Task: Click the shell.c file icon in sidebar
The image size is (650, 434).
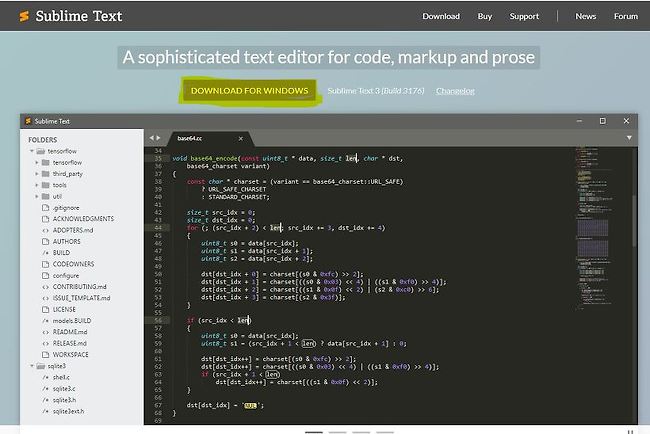Action: tap(46, 377)
